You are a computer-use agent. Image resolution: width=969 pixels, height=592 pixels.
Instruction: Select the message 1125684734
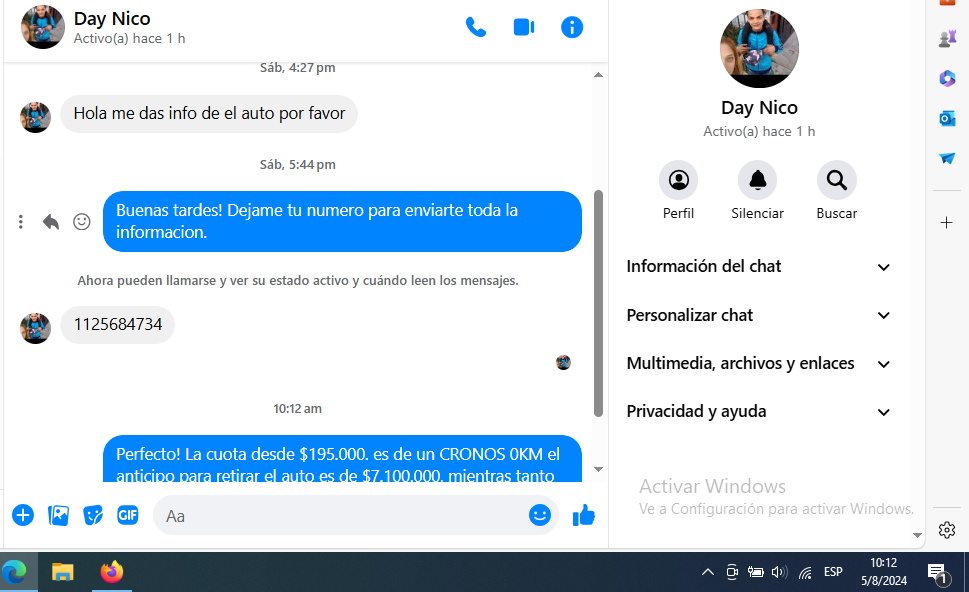117,324
